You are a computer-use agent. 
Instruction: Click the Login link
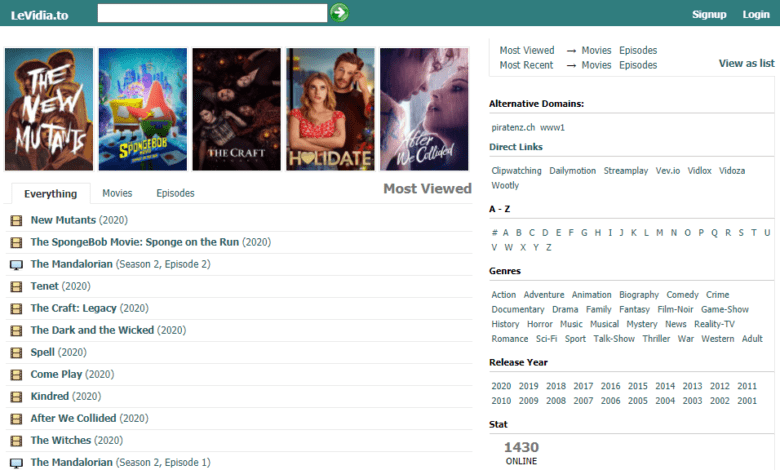pyautogui.click(x=756, y=14)
